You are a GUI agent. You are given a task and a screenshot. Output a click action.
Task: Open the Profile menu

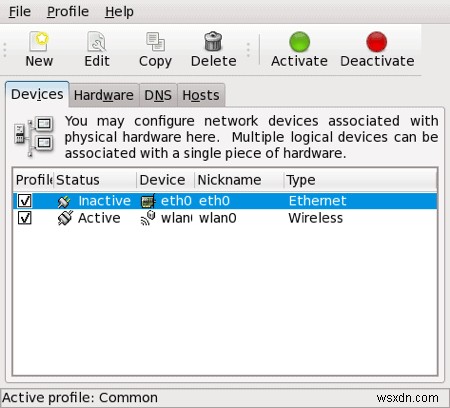tap(68, 12)
